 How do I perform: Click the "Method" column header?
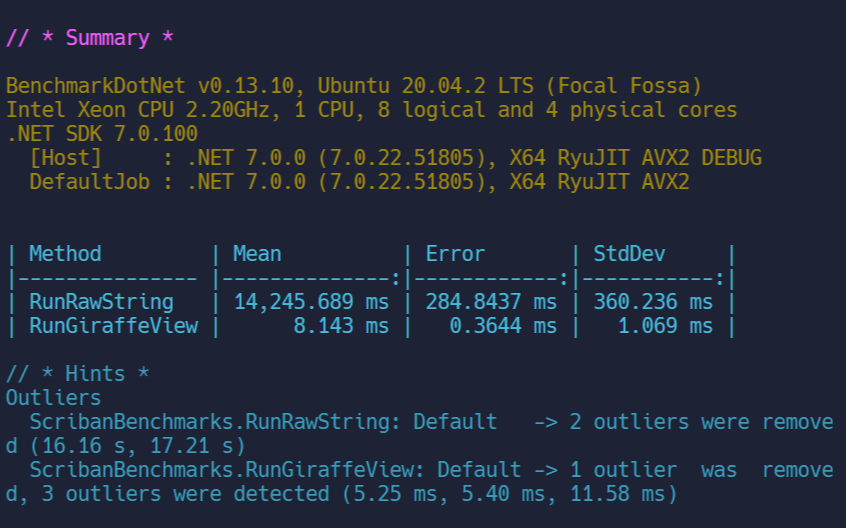pyautogui.click(x=65, y=253)
